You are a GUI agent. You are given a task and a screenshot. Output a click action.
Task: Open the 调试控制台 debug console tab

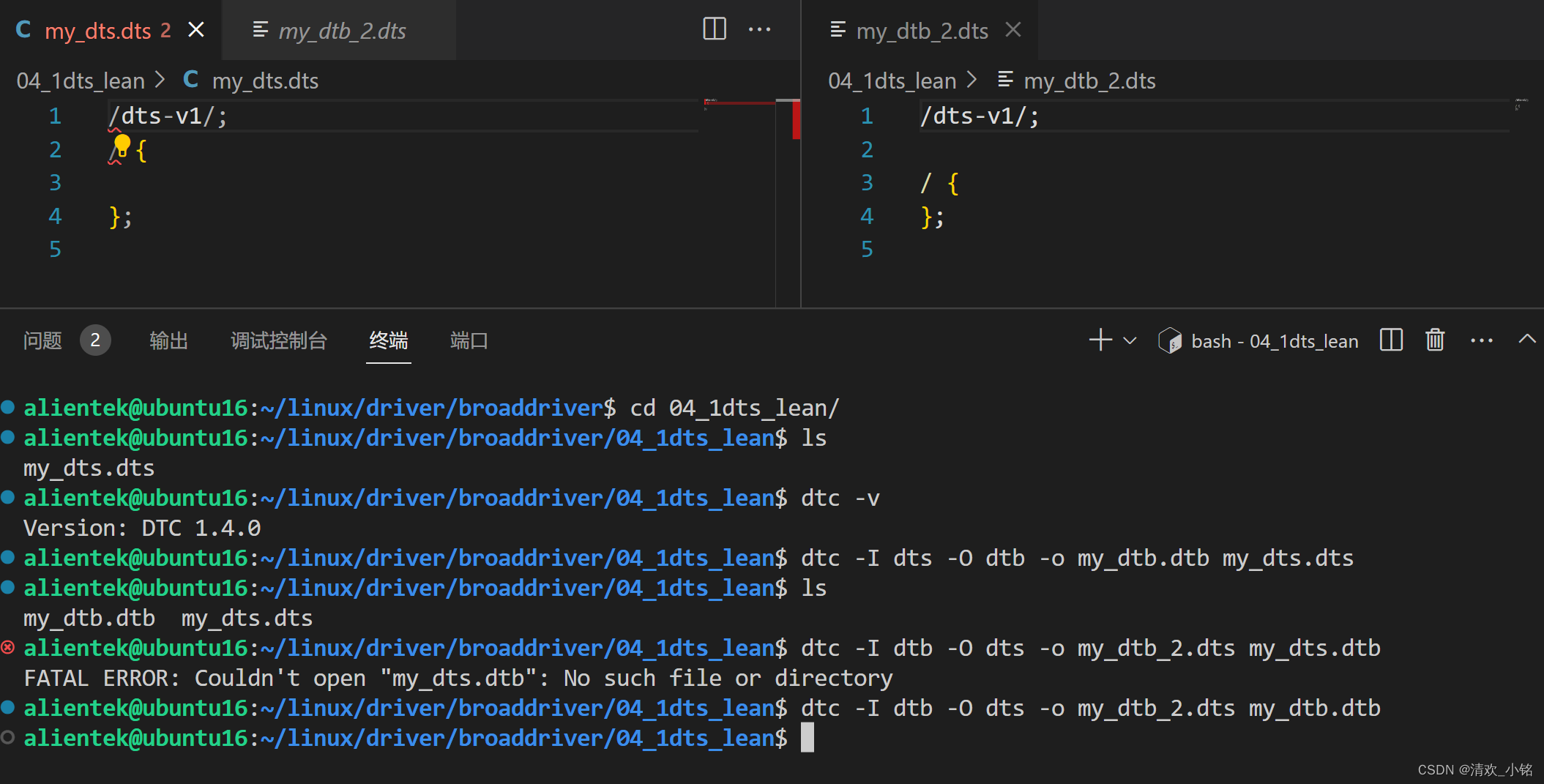279,340
